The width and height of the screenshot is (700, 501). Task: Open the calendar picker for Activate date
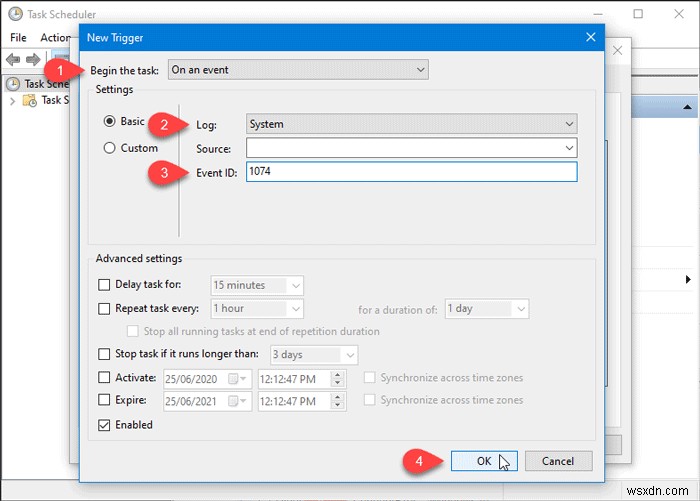pos(237,379)
